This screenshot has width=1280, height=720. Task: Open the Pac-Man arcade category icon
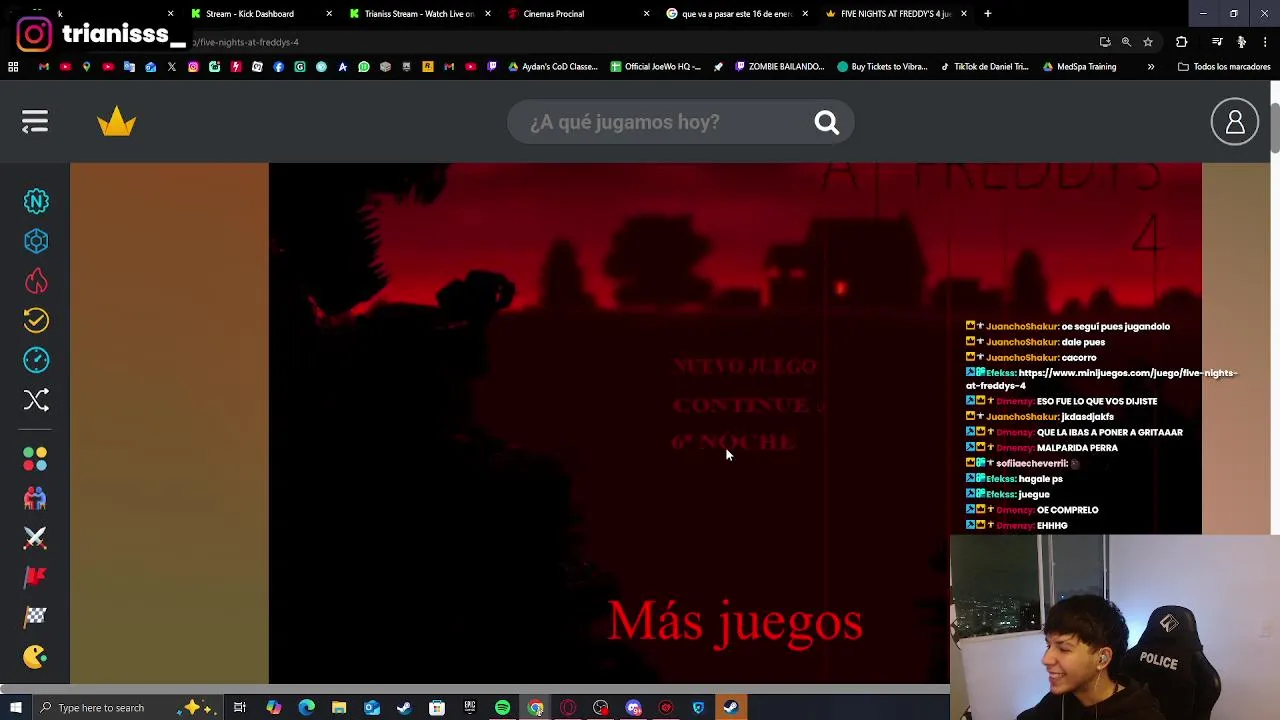pyautogui.click(x=36, y=657)
